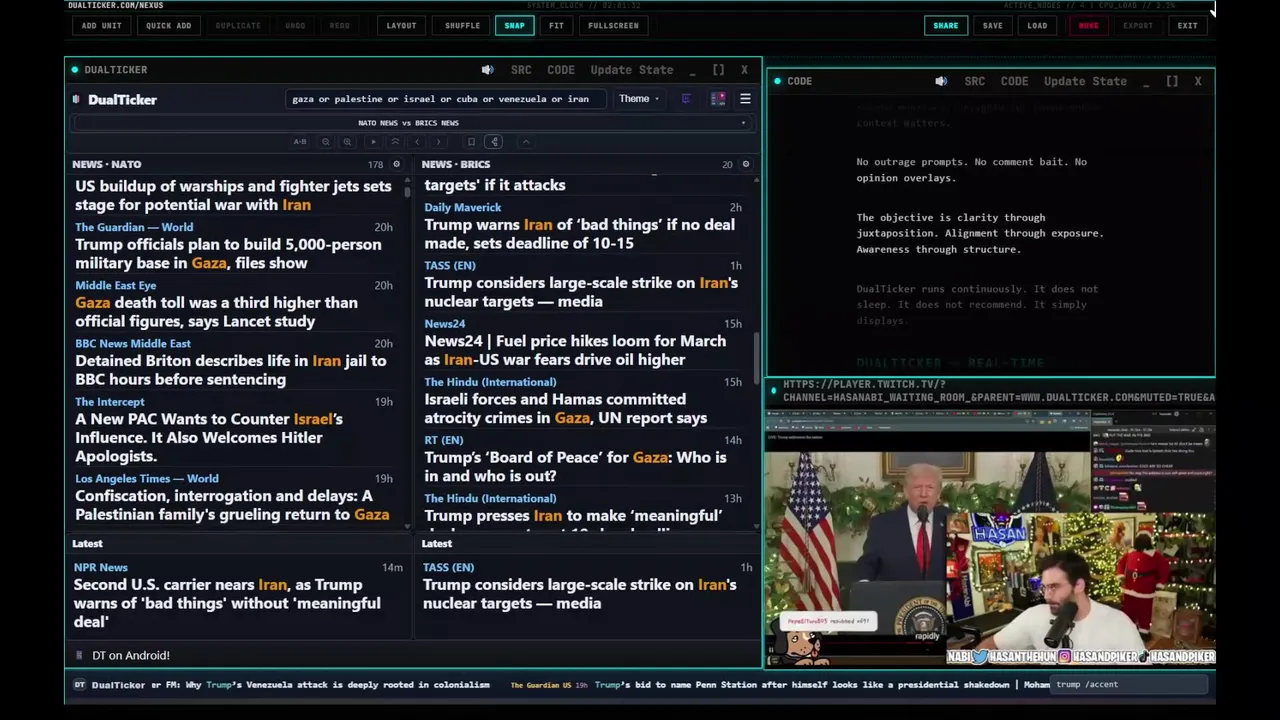Click the SHUFFLE button
The height and width of the screenshot is (720, 1280).
[463, 25]
